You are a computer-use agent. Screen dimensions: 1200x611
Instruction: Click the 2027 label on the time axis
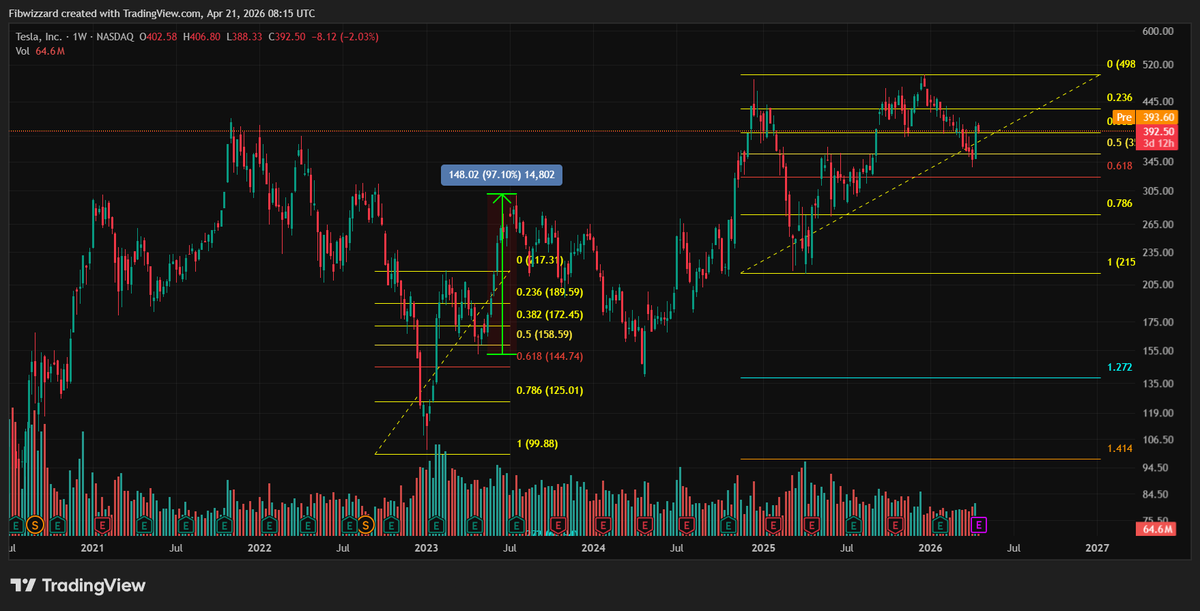(1097, 548)
